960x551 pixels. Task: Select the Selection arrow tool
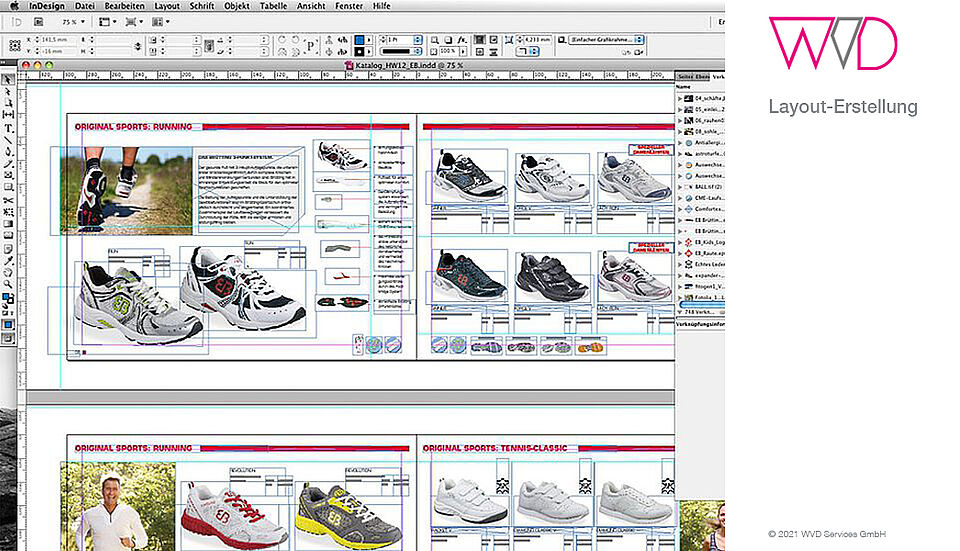[7, 79]
